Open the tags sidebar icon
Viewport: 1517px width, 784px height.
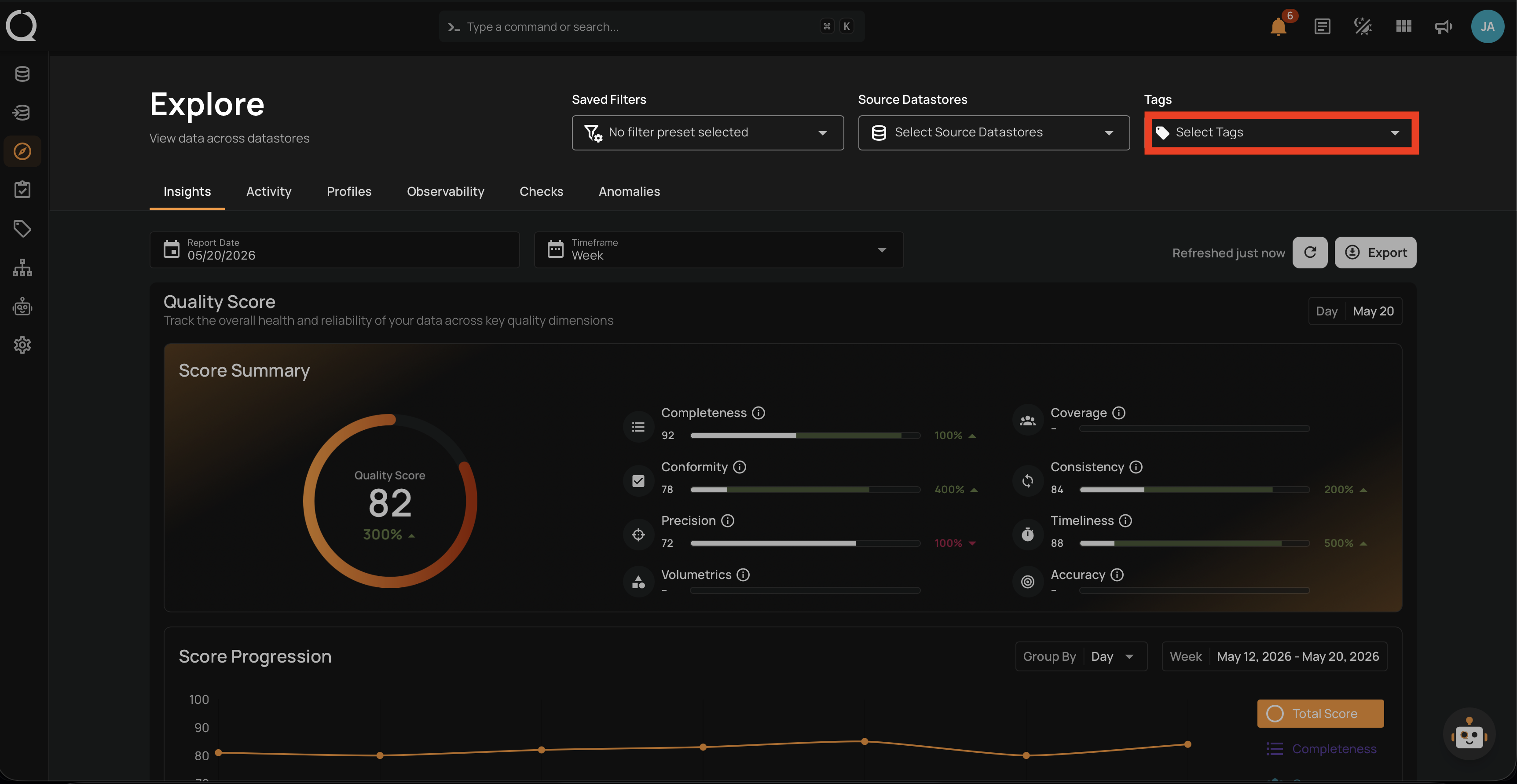(x=22, y=228)
